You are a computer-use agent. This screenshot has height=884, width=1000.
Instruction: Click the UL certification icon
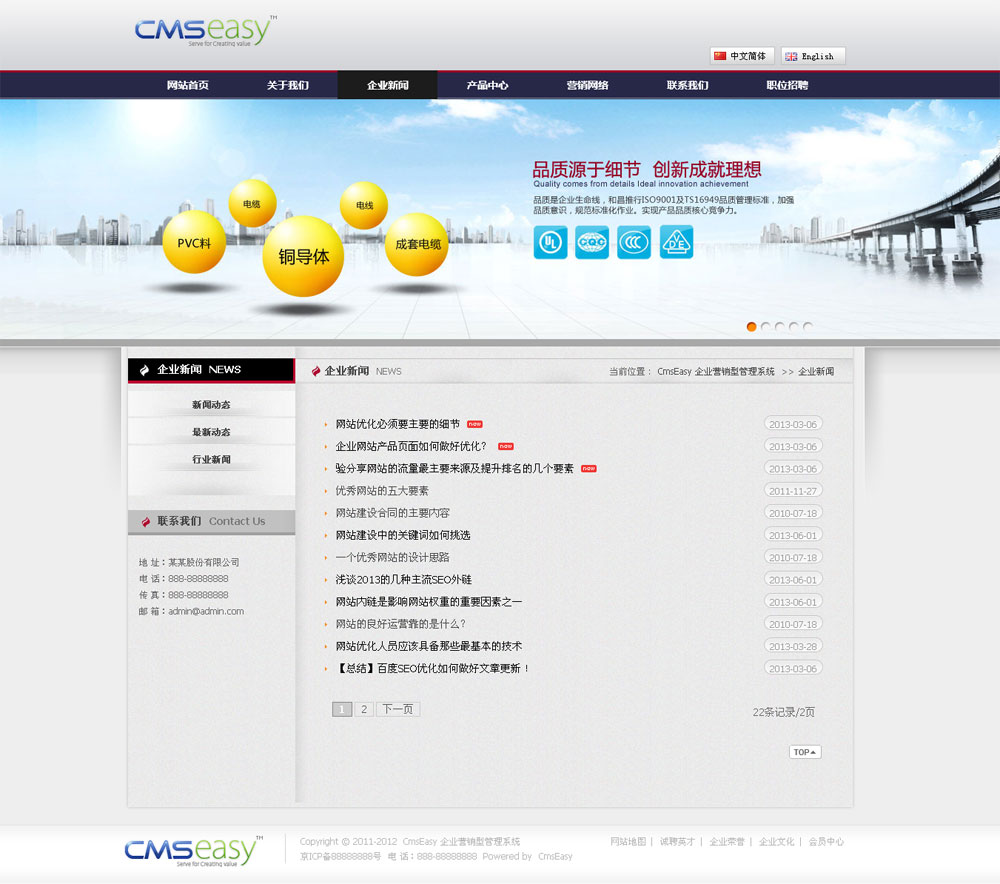click(550, 242)
